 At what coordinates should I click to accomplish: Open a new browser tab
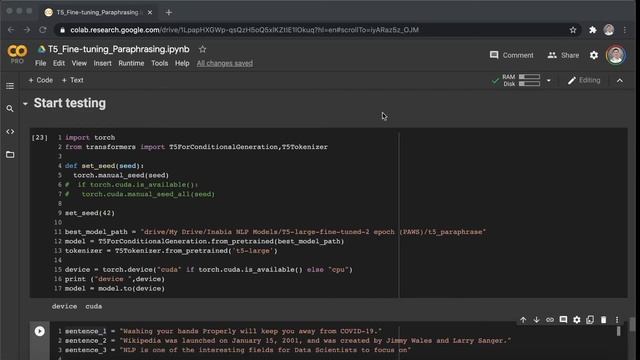click(x=169, y=13)
